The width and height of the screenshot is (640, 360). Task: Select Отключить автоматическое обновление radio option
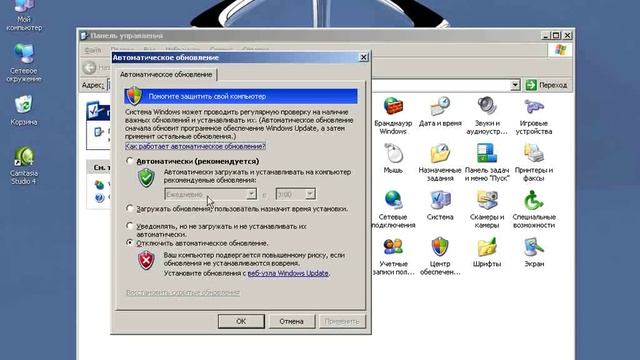tap(129, 243)
